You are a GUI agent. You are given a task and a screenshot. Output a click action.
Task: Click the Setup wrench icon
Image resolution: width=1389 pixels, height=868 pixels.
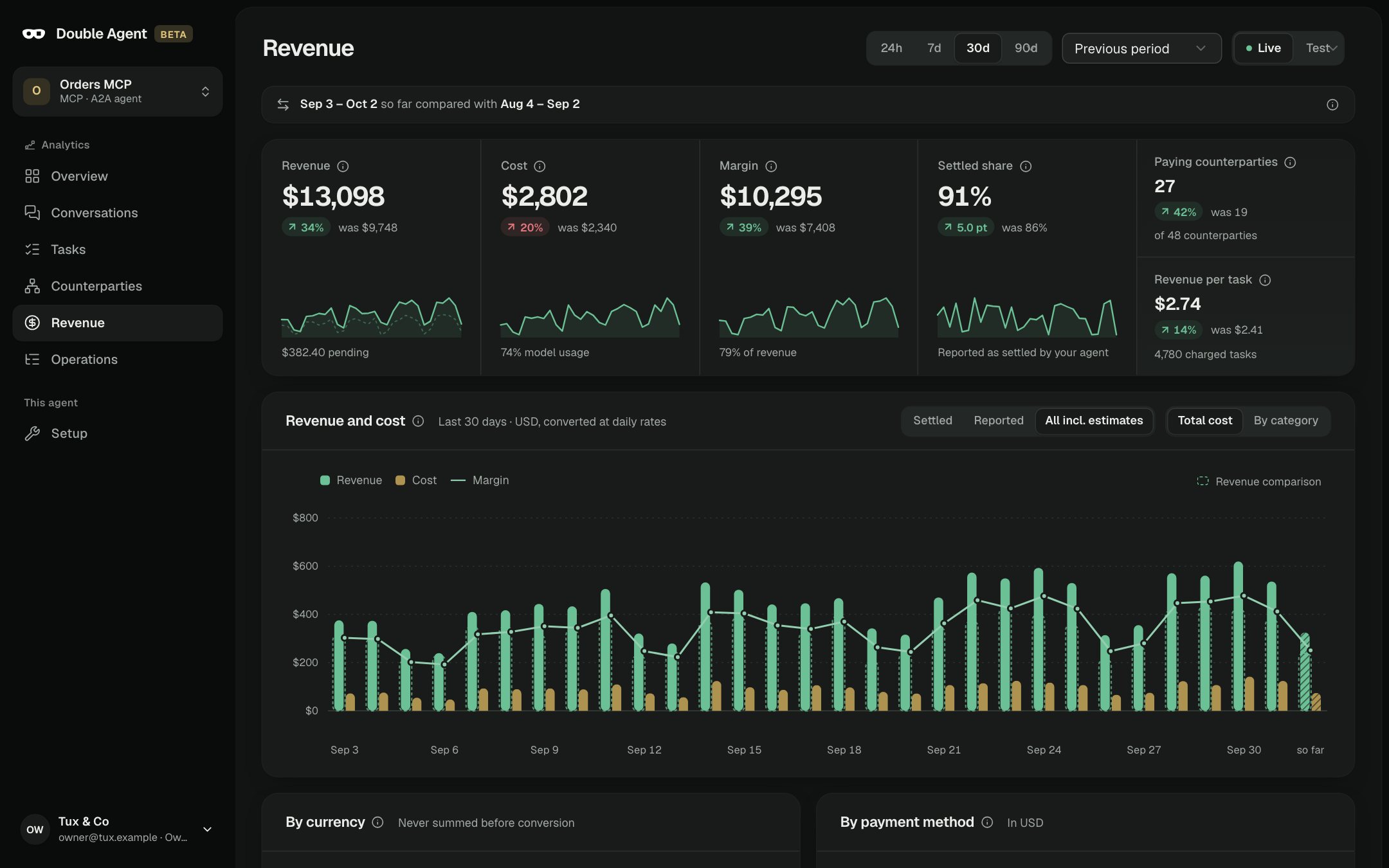(x=32, y=433)
